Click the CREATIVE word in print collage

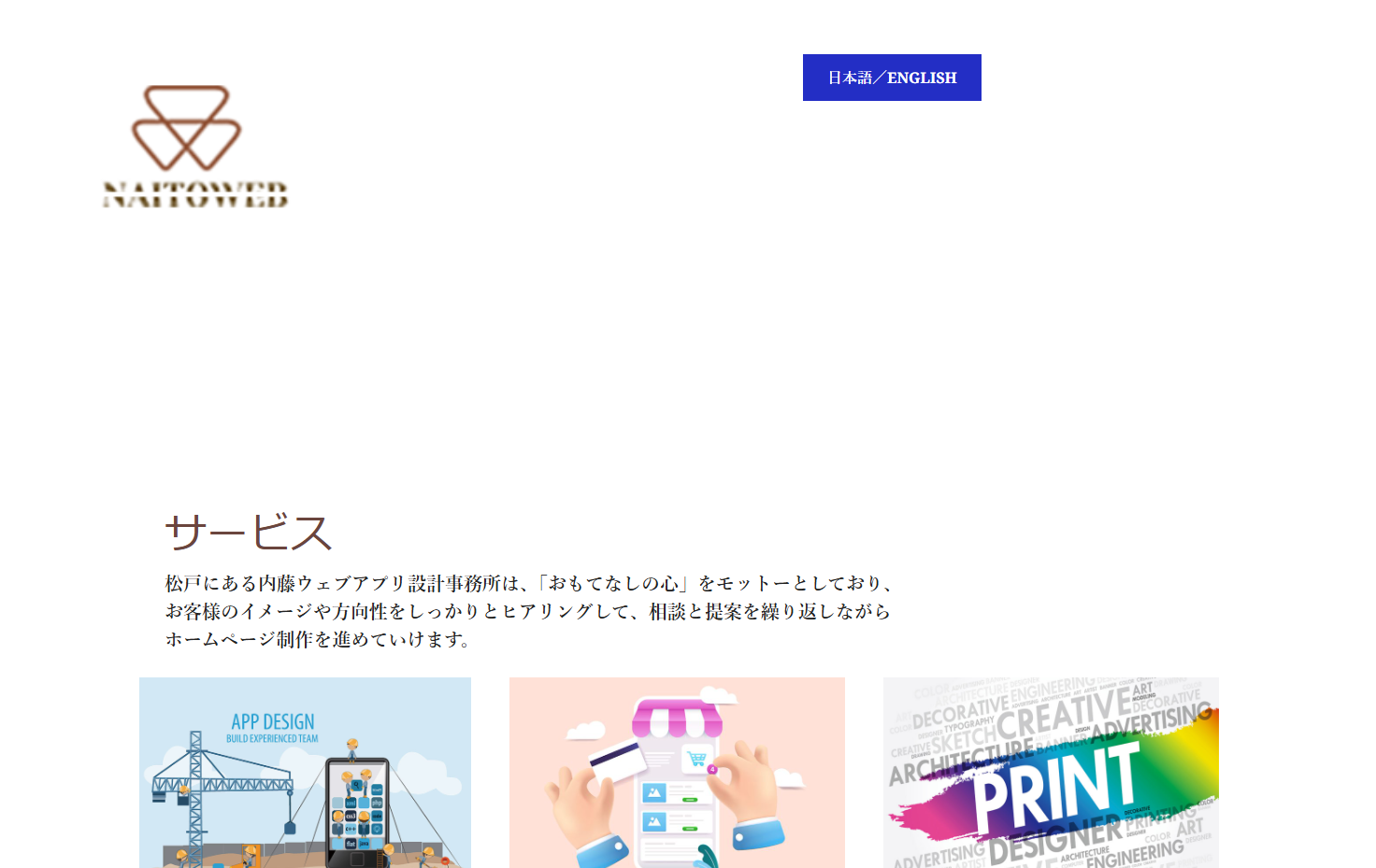click(1064, 716)
